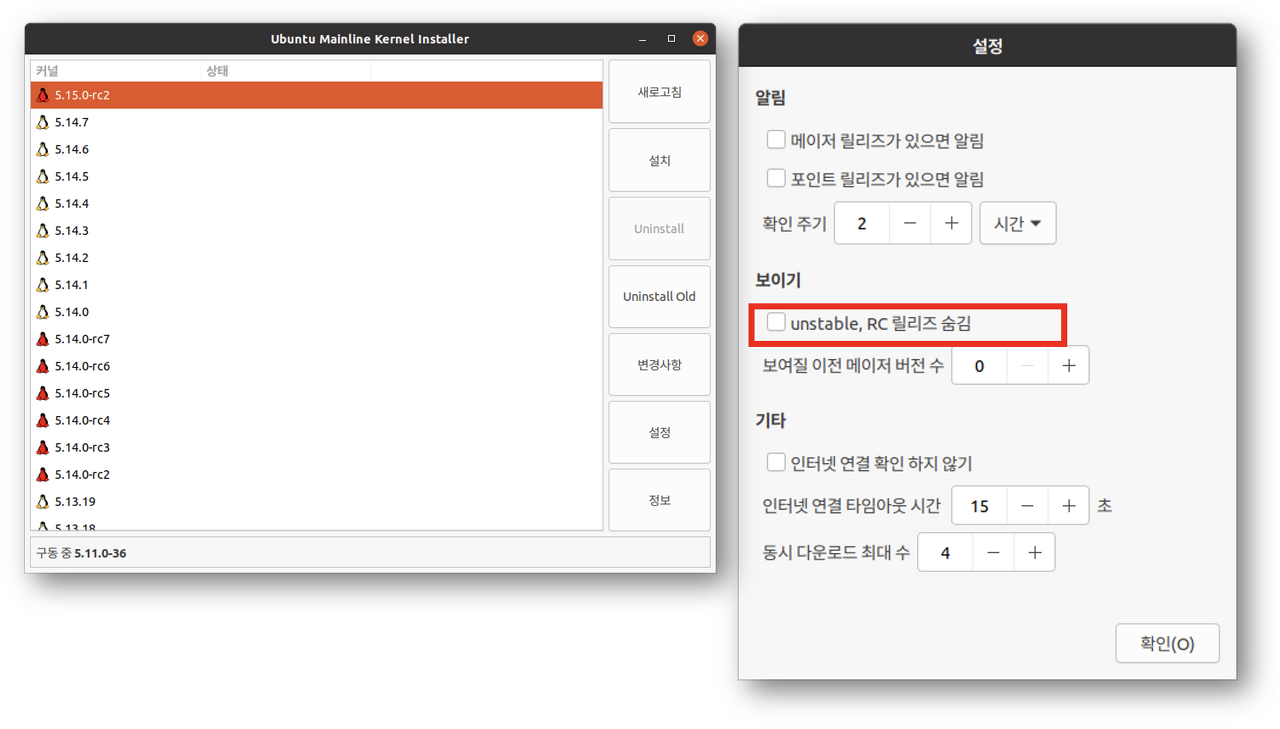Confirm settings with 확인(O) button
Viewport: 1280px width, 729px height.
1167,643
